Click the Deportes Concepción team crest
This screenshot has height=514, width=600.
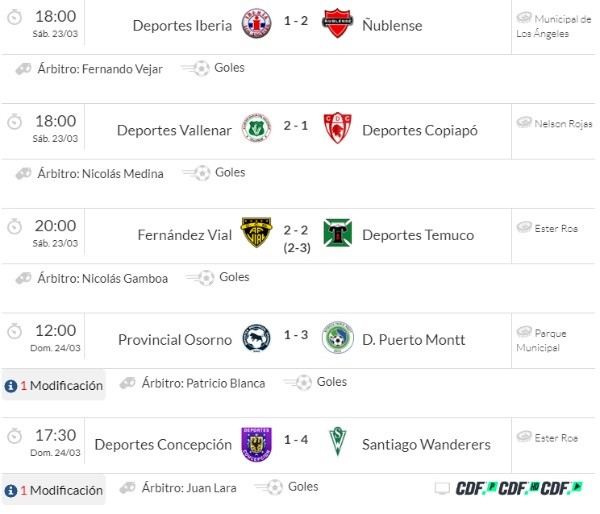[x=256, y=444]
